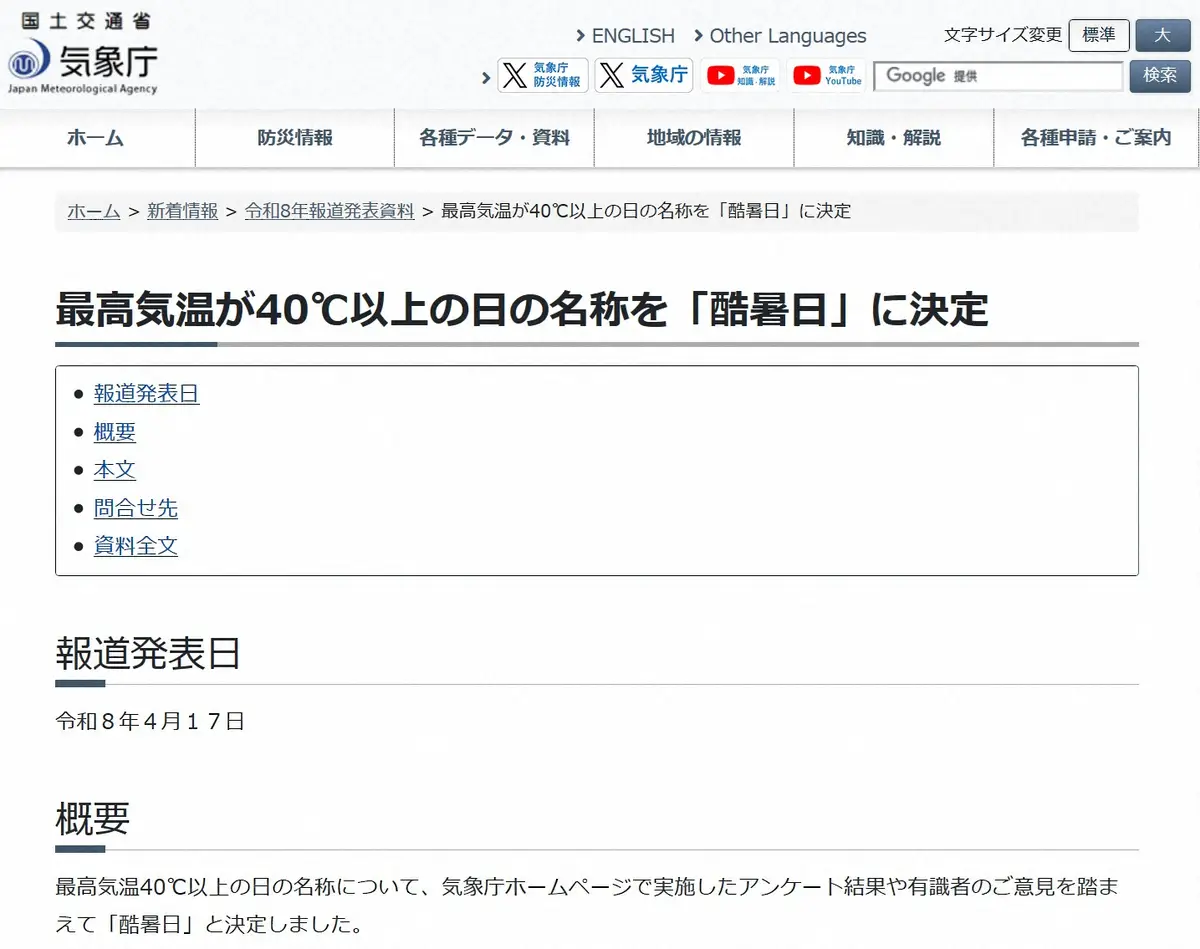Set text size to 大
Viewport: 1200px width, 949px height.
pos(1162,35)
